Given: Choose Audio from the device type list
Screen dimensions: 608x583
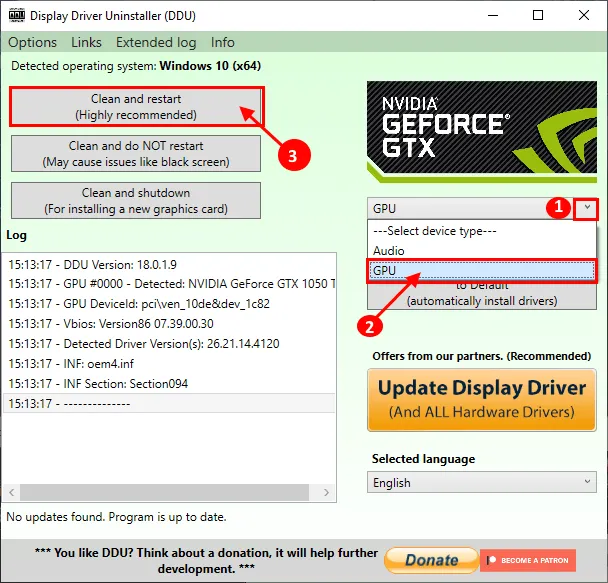Looking at the screenshot, I should (x=481, y=250).
